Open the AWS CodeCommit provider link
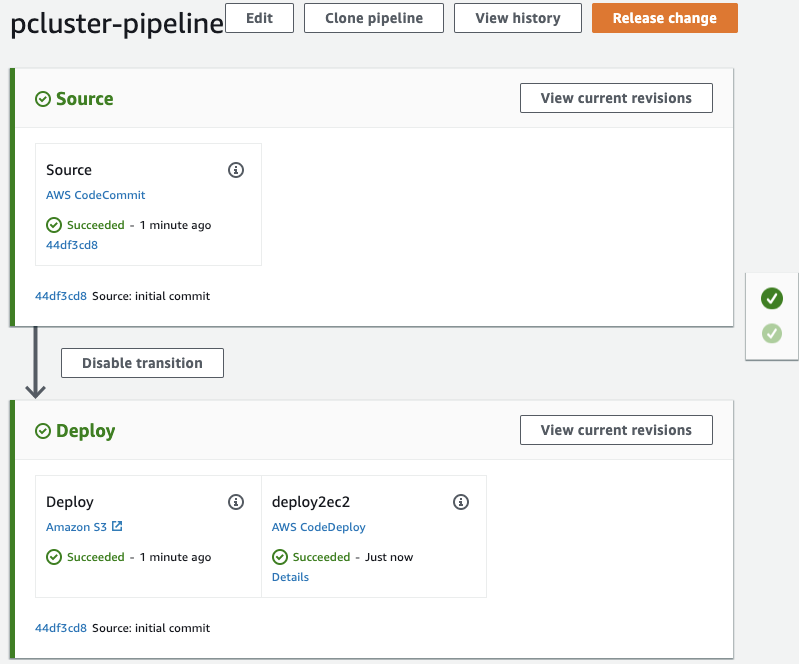 (x=96, y=195)
